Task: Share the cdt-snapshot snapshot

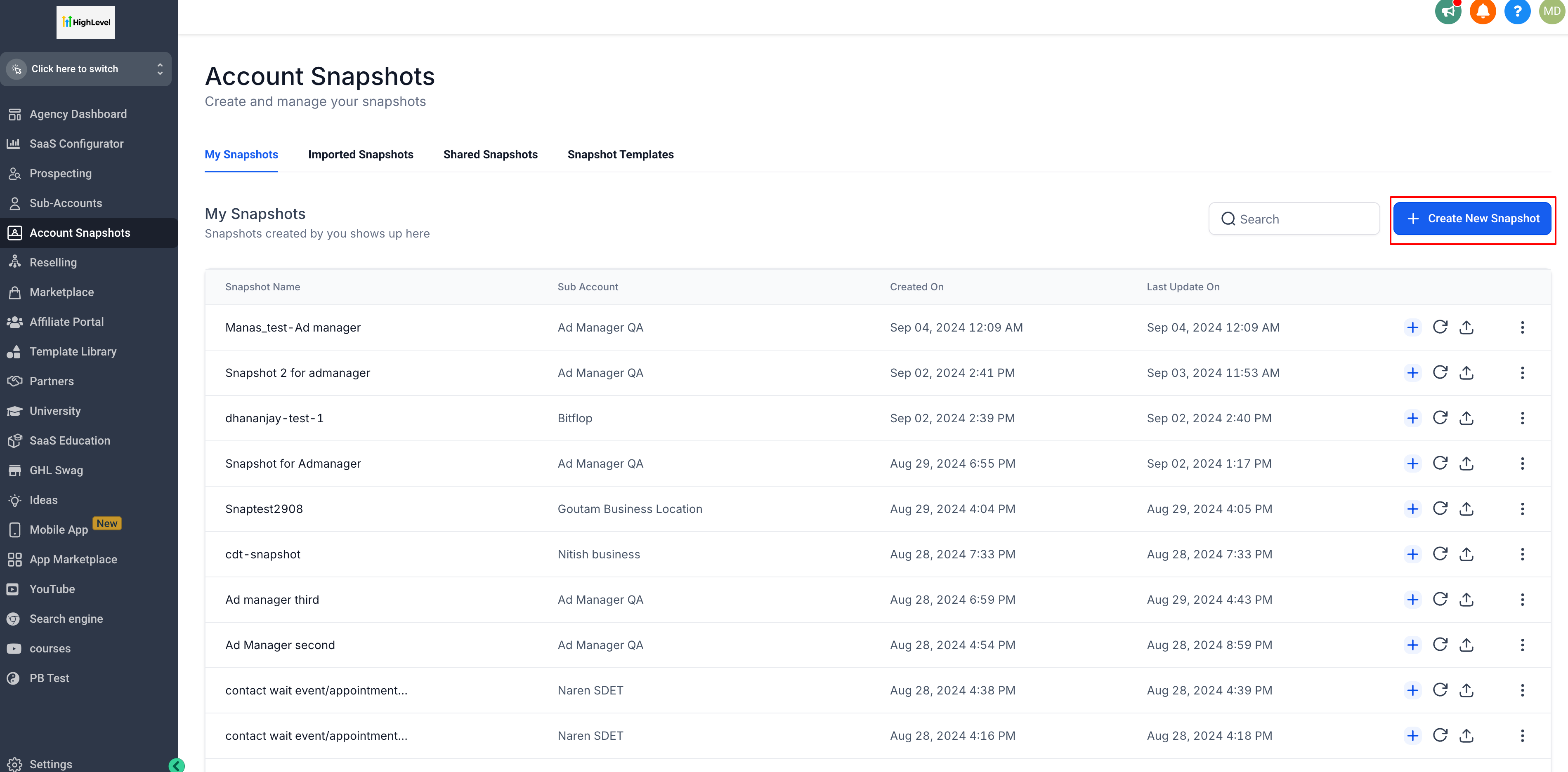Action: click(x=1466, y=554)
